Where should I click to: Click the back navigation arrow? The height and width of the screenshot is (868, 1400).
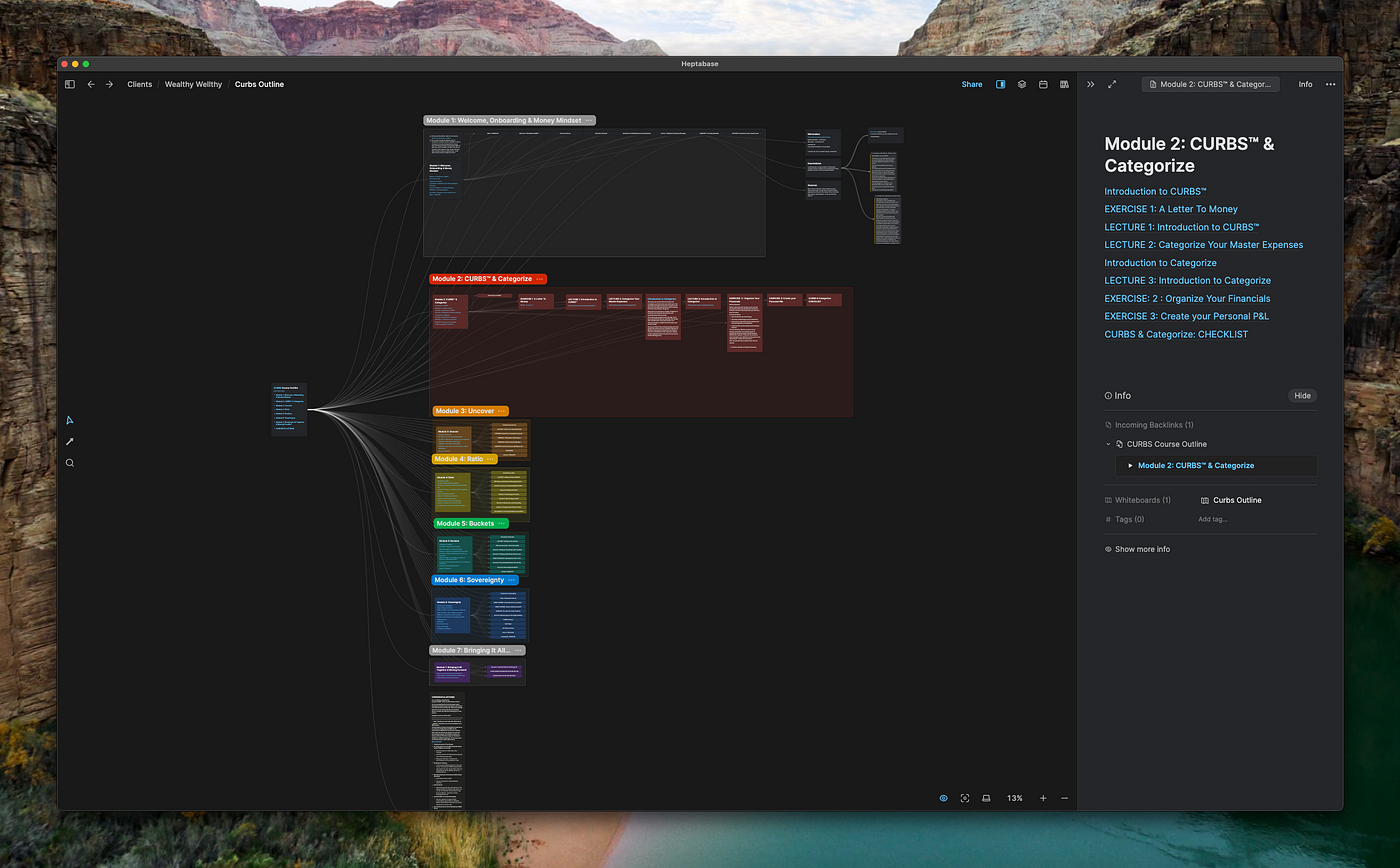[91, 84]
